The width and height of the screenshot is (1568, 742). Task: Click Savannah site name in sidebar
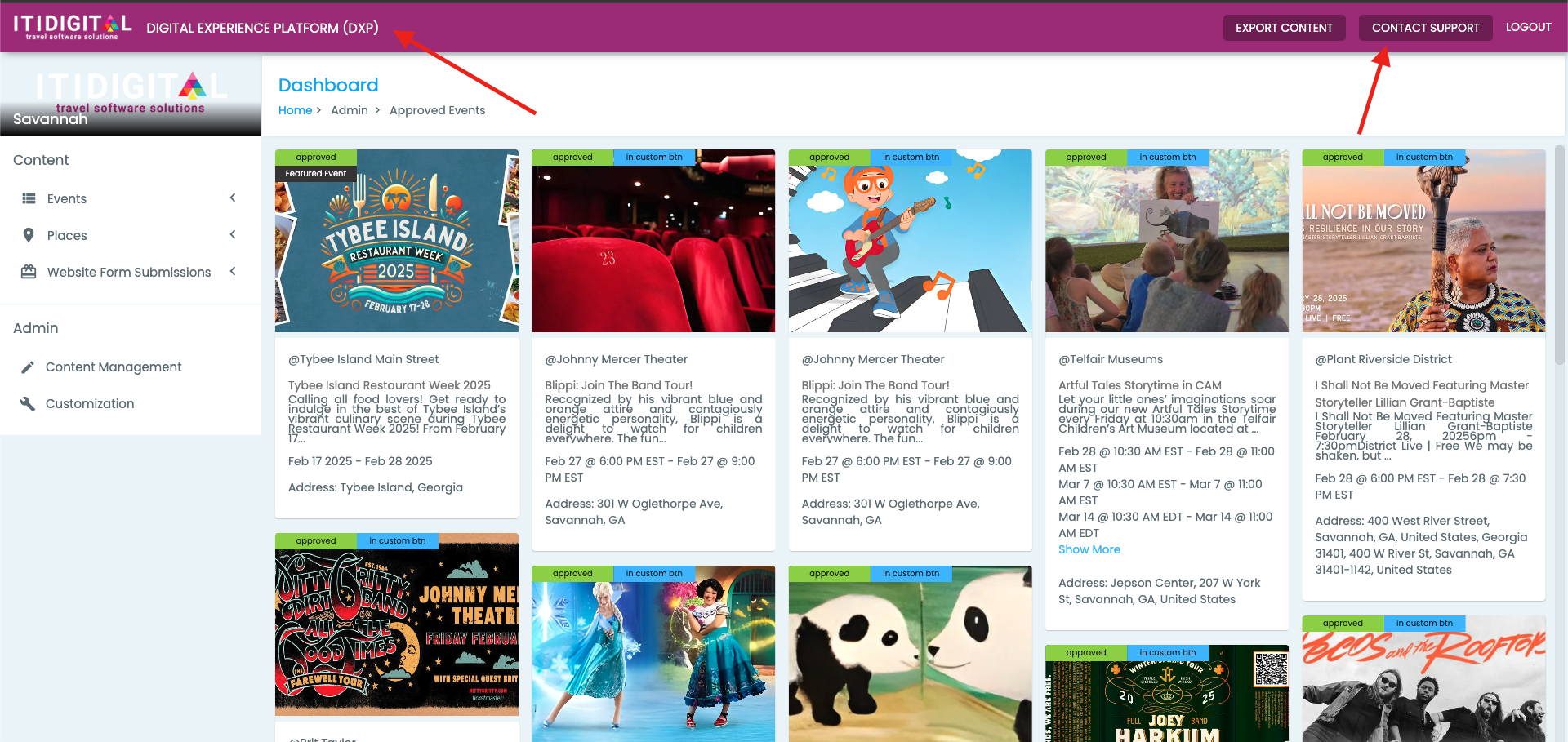[x=51, y=119]
